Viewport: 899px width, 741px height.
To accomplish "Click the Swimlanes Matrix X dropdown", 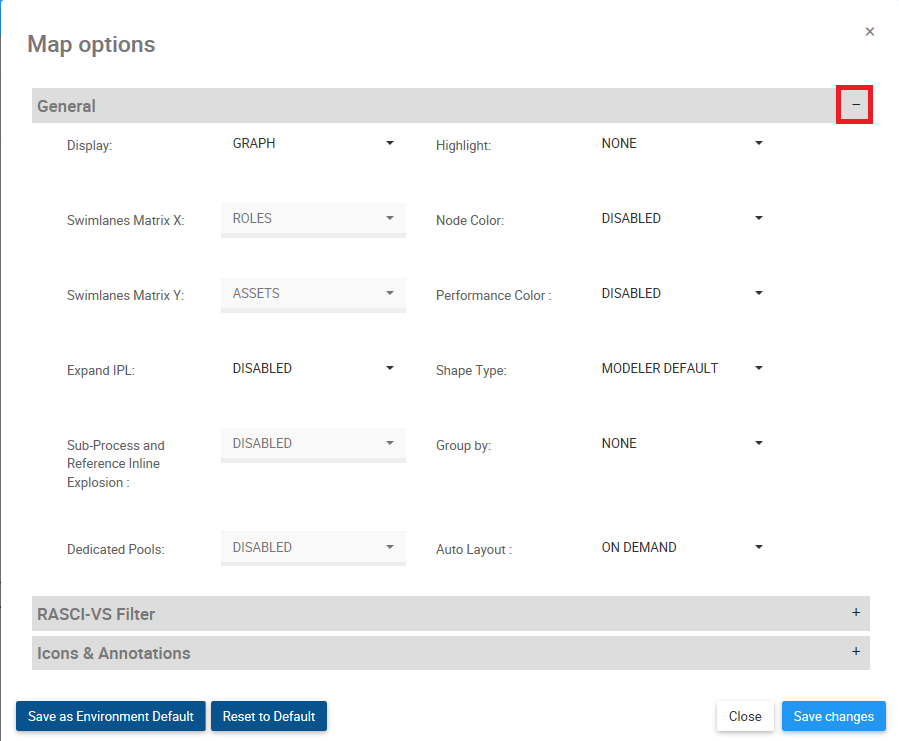I will click(x=313, y=219).
